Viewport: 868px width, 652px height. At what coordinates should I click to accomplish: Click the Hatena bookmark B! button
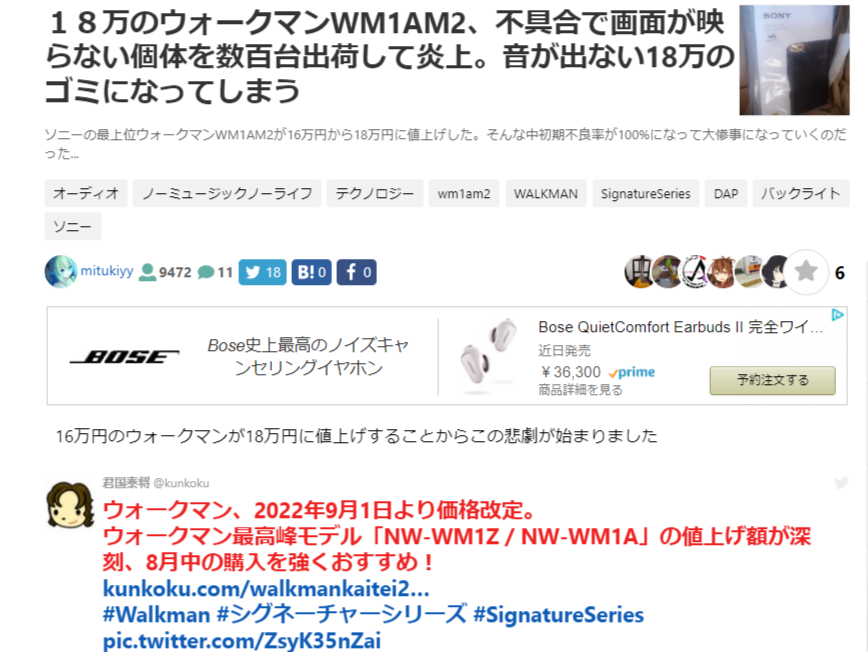click(x=312, y=272)
